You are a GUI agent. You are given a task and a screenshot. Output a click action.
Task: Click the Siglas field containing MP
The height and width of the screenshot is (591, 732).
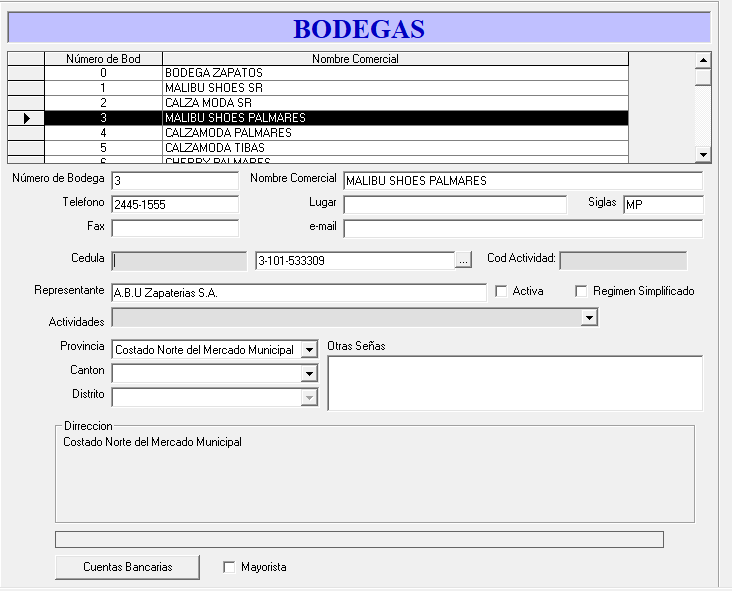click(x=662, y=205)
